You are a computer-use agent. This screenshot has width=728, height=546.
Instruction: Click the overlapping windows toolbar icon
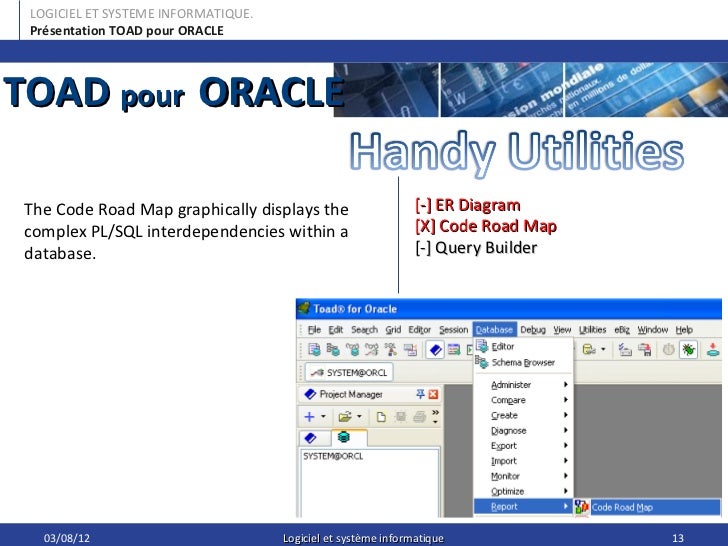click(410, 350)
